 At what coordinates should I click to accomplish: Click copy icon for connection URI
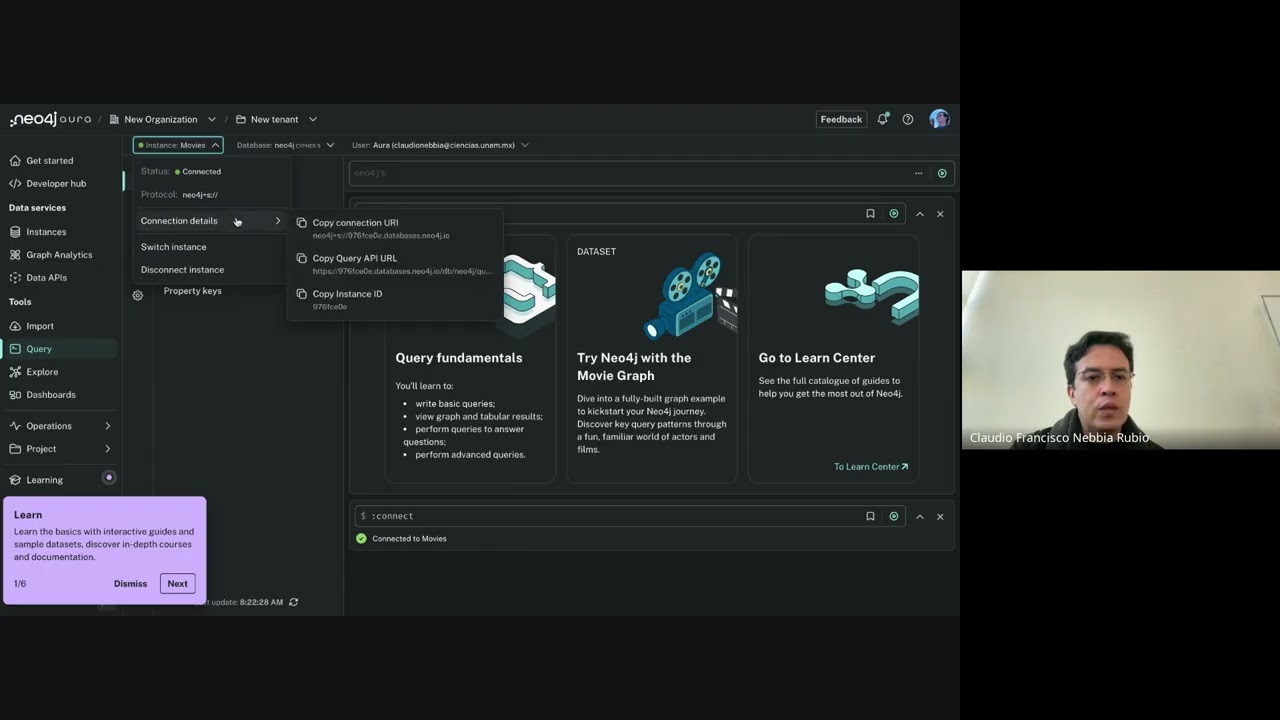tap(302, 223)
